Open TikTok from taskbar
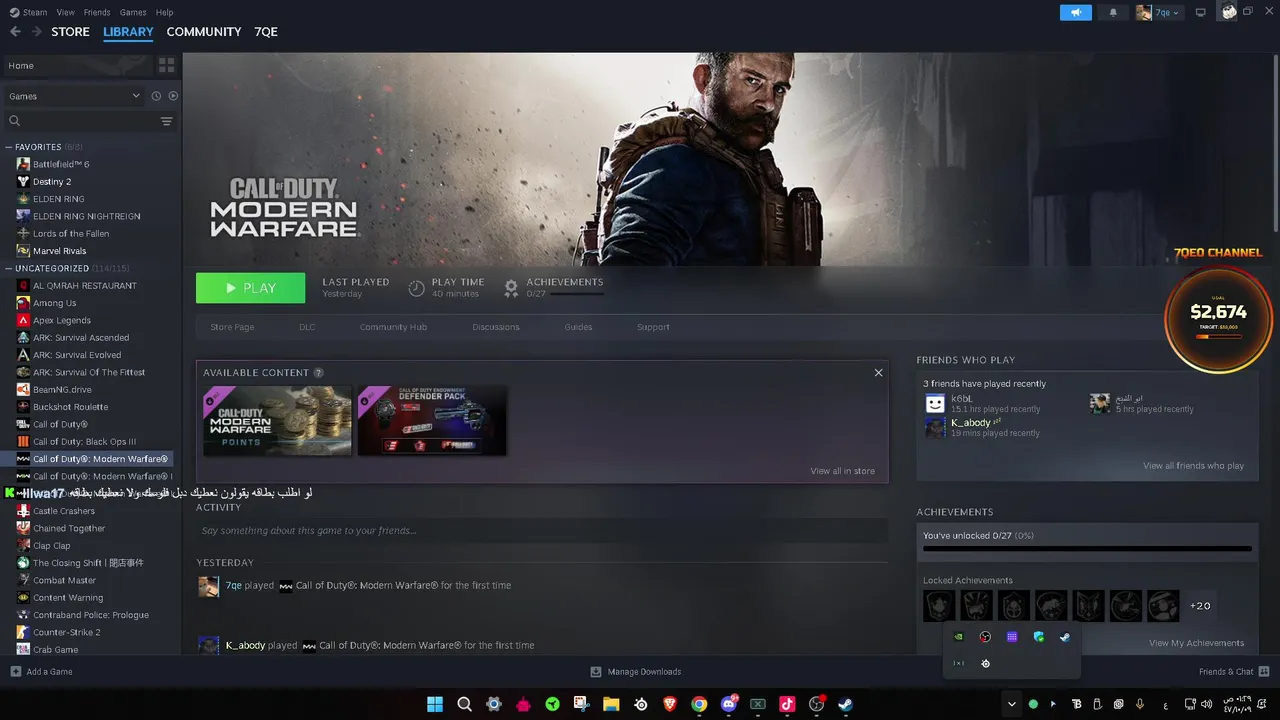The width and height of the screenshot is (1280, 720). [x=787, y=704]
